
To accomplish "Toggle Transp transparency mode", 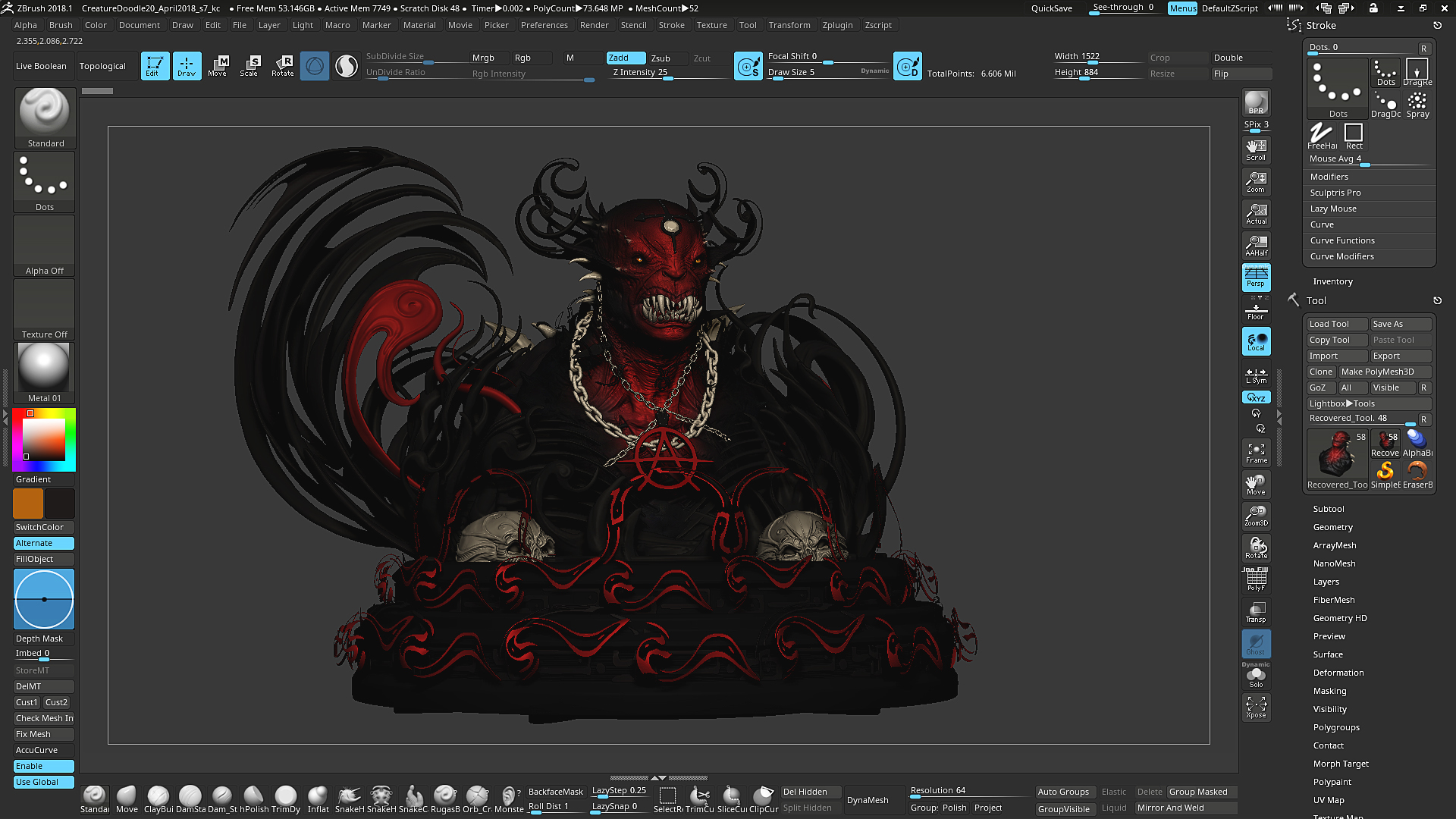I will [x=1256, y=611].
